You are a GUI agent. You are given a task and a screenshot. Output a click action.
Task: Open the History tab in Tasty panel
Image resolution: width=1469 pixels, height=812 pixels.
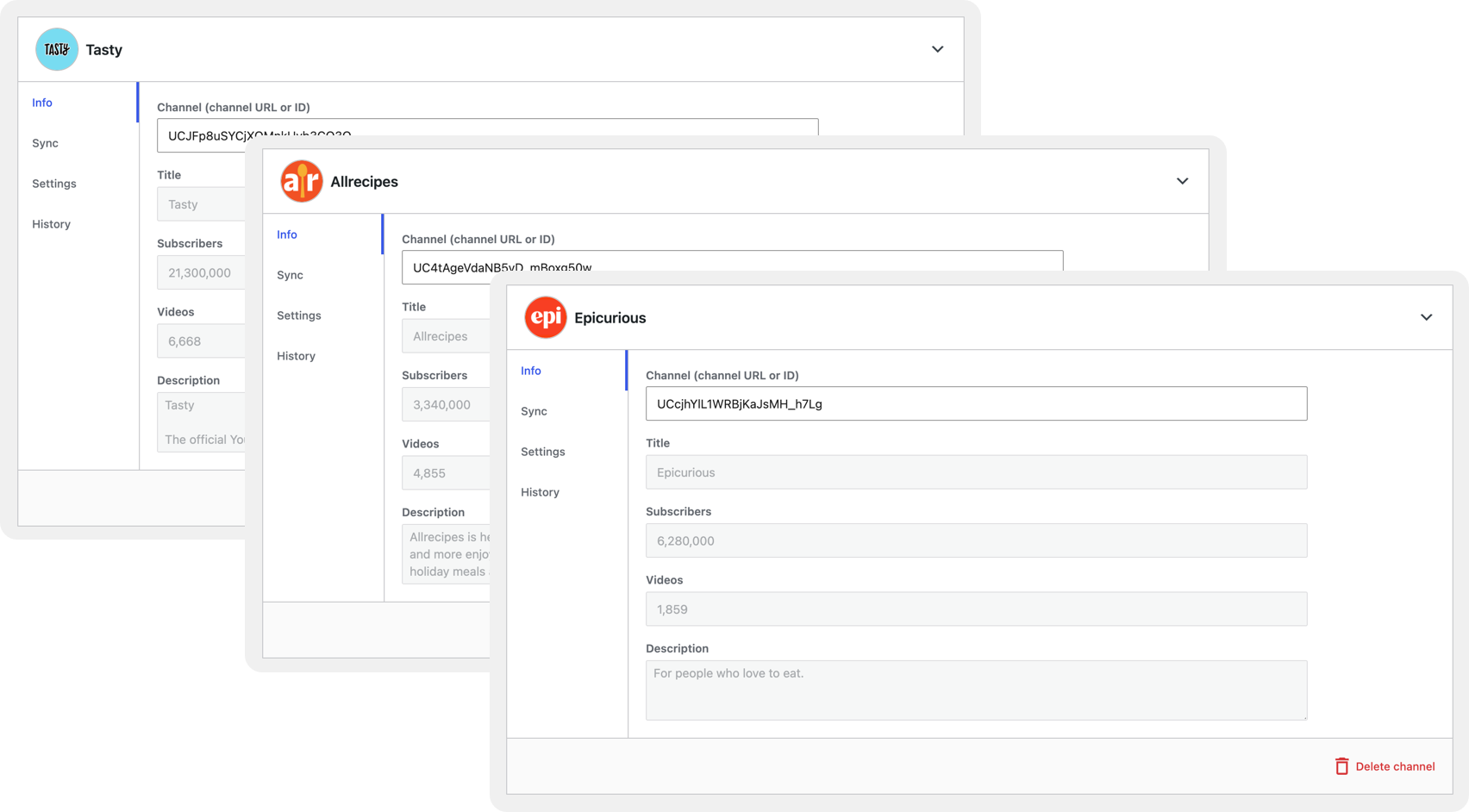(x=51, y=224)
